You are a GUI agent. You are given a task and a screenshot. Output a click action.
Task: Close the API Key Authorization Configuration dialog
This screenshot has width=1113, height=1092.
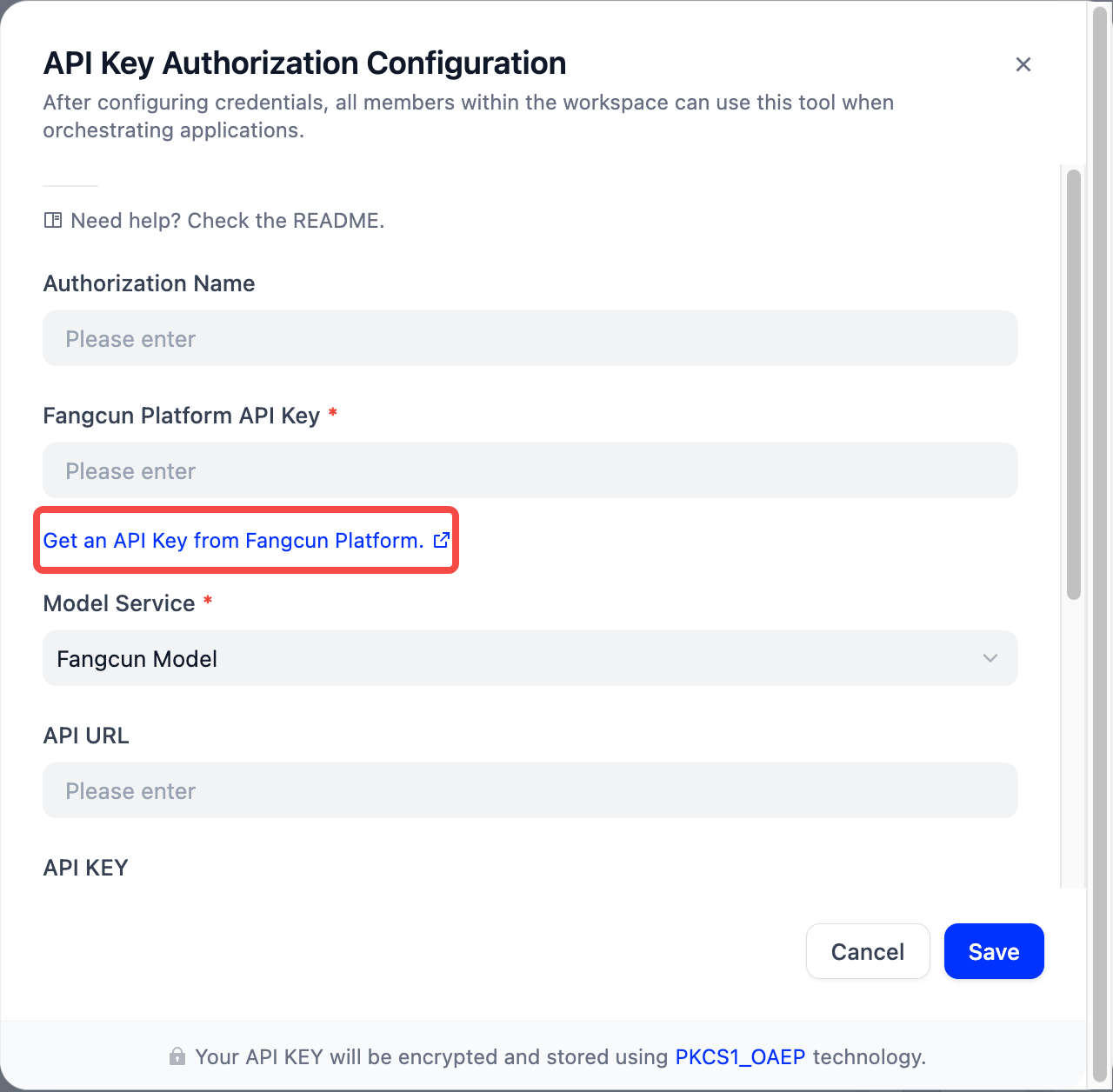click(1023, 64)
